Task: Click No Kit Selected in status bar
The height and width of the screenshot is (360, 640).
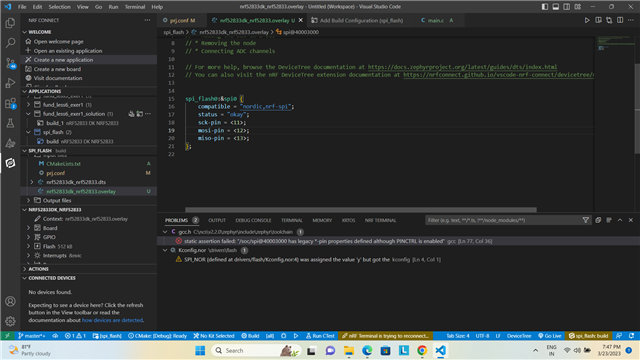Action: click(214, 336)
